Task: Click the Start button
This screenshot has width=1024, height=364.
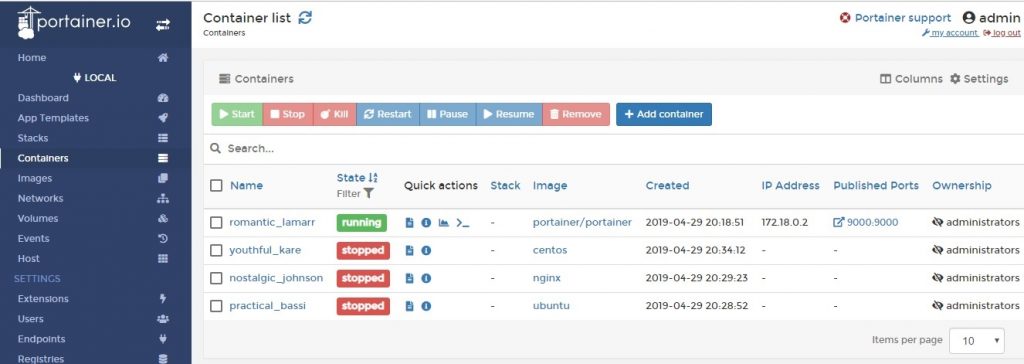Action: (x=237, y=114)
